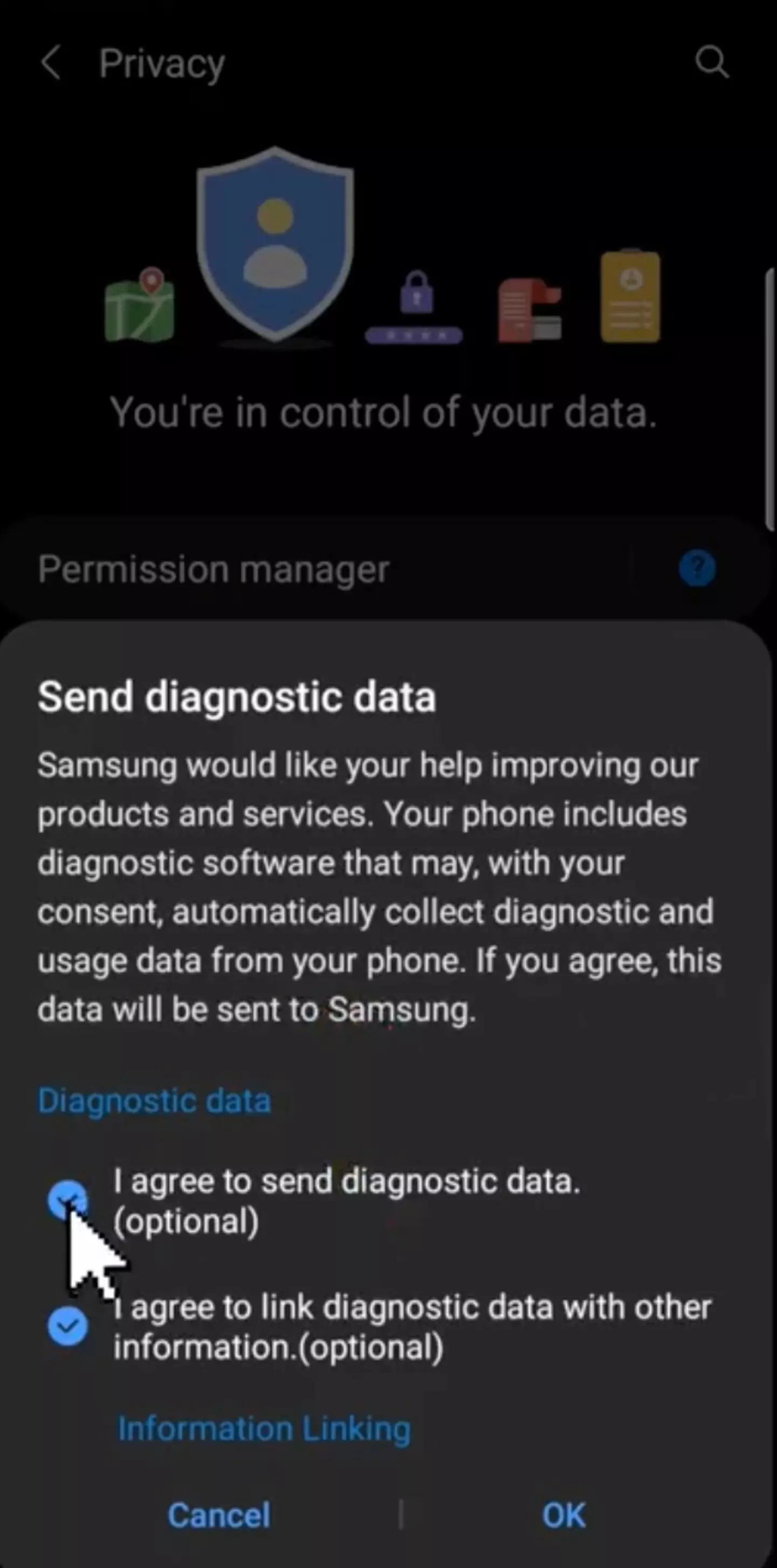
Task: Open the Diagnostic data link
Action: tap(154, 1101)
